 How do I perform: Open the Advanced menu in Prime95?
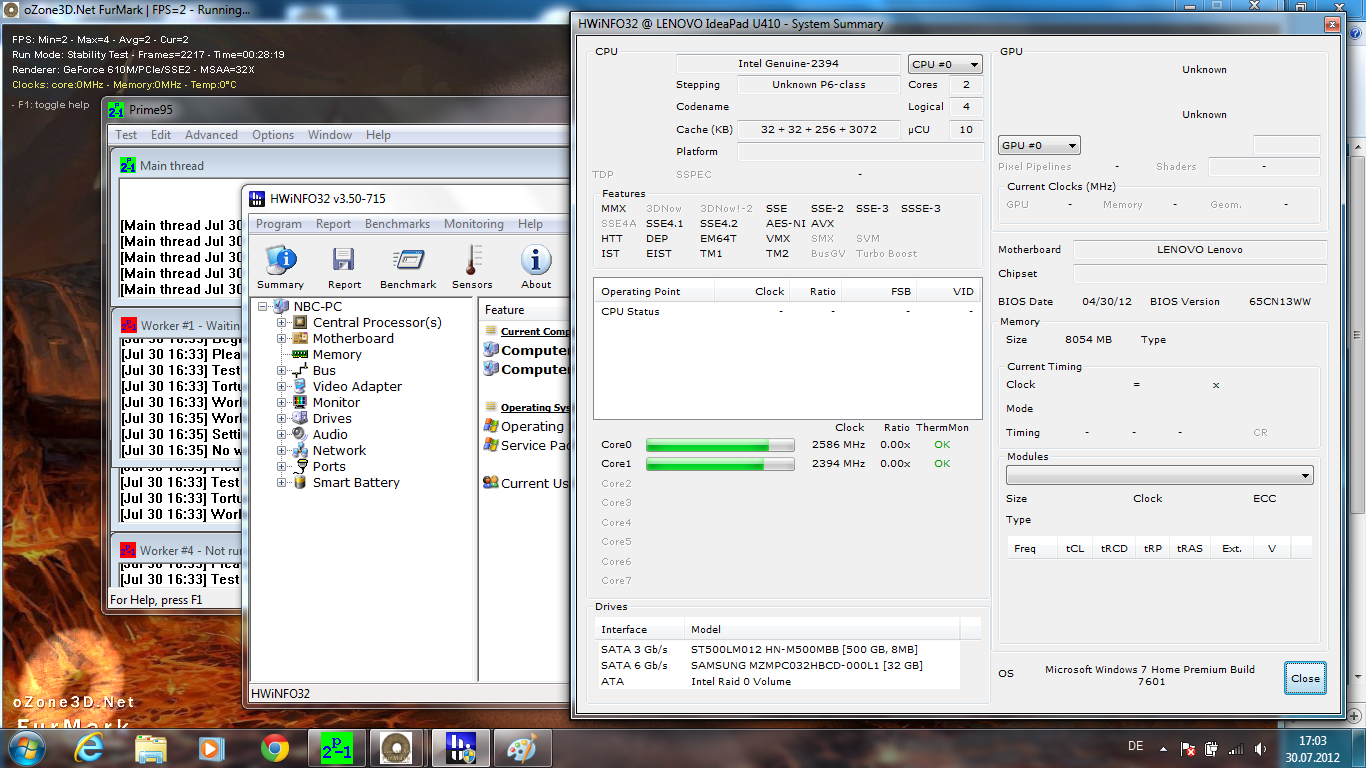pos(211,135)
